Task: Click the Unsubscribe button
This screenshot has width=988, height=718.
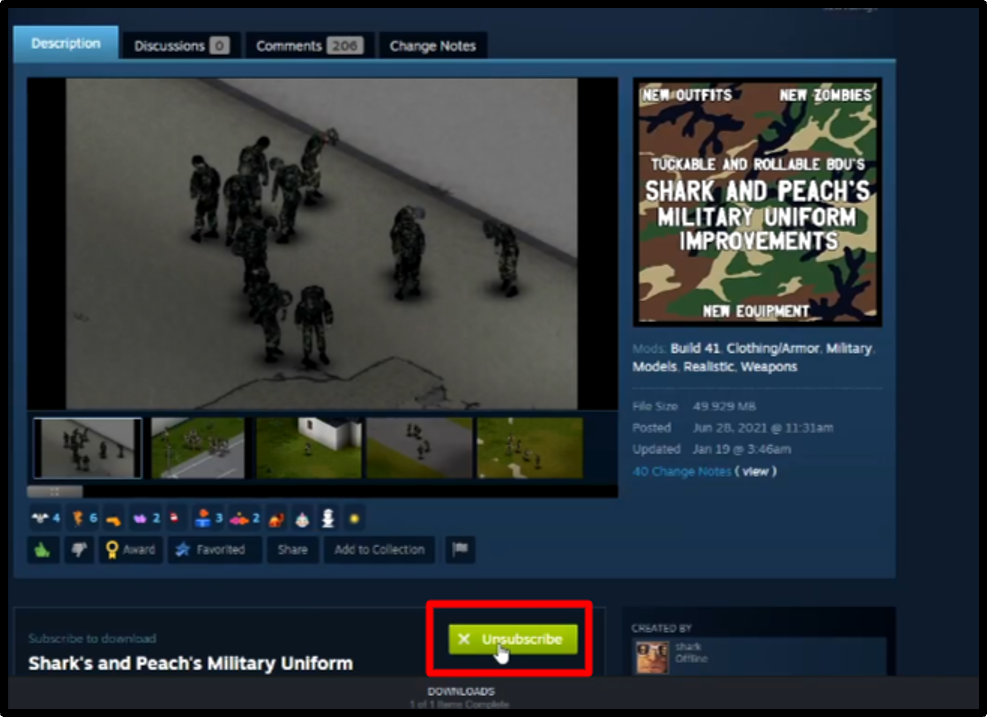Action: coord(513,639)
